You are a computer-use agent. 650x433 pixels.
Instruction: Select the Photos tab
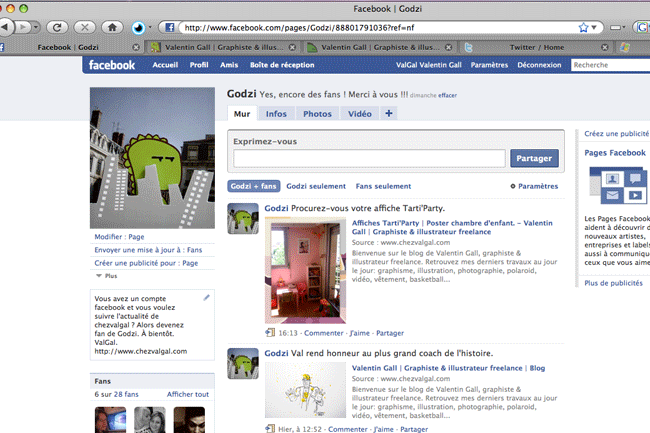point(317,114)
